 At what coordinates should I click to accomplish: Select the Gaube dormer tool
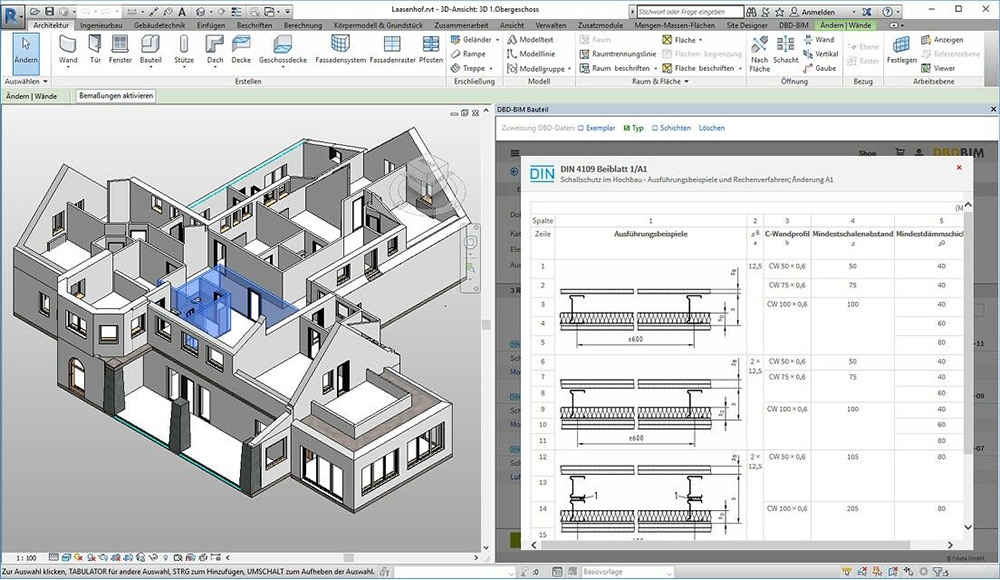tap(820, 68)
